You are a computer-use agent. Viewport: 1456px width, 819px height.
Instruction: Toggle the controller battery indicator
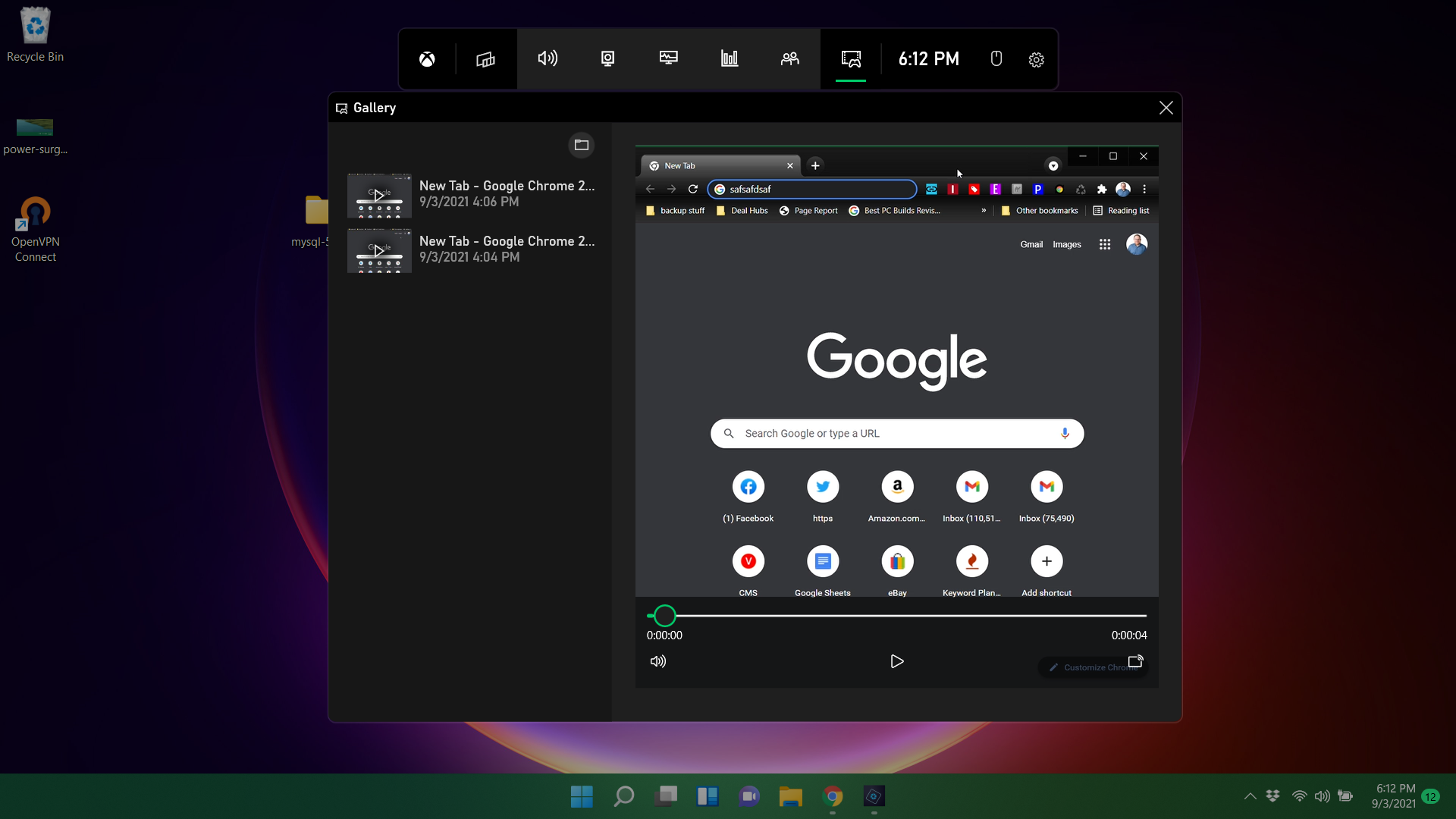pos(997,58)
